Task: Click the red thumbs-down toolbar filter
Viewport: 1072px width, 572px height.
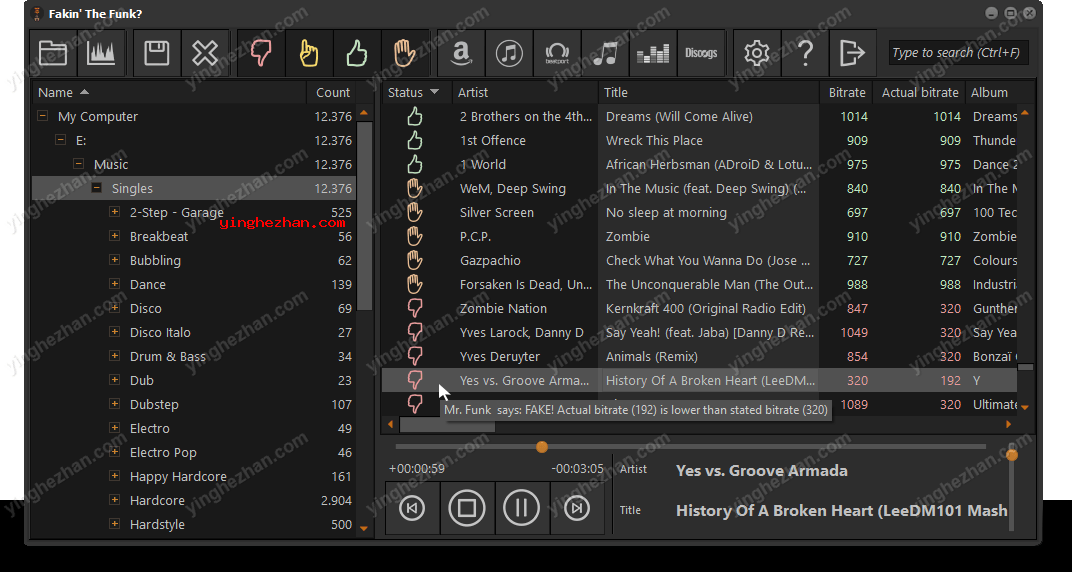Action: pyautogui.click(x=260, y=53)
